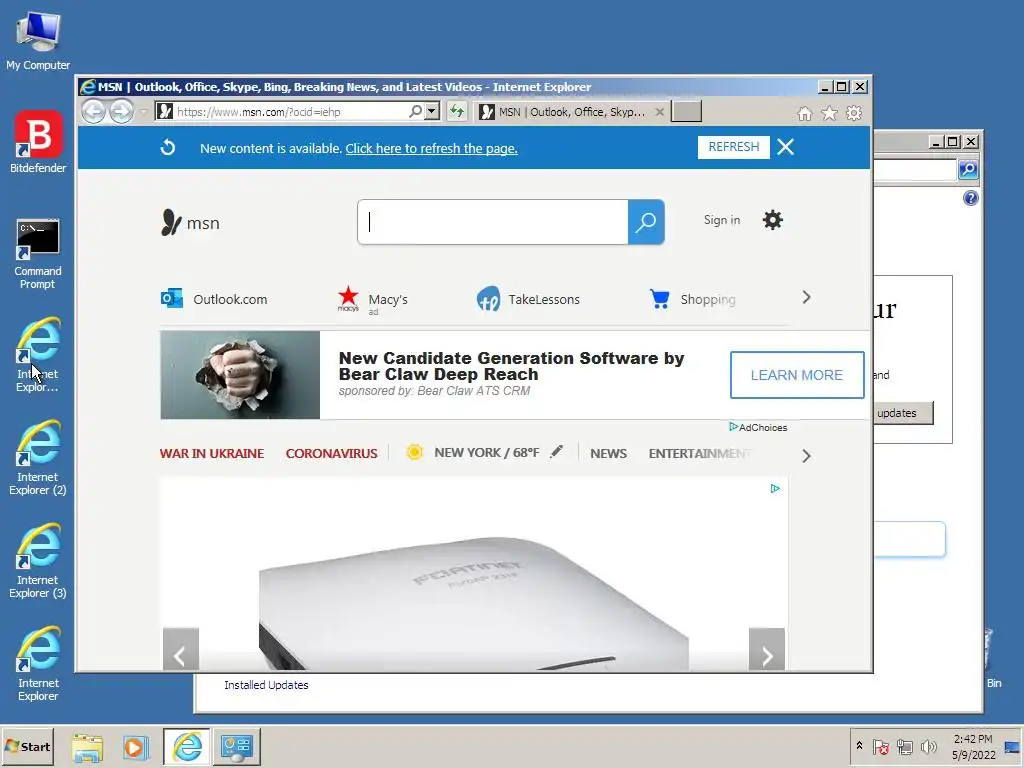Expand the address bar dropdown arrow
Viewport: 1024px width, 768px height.
[432, 112]
